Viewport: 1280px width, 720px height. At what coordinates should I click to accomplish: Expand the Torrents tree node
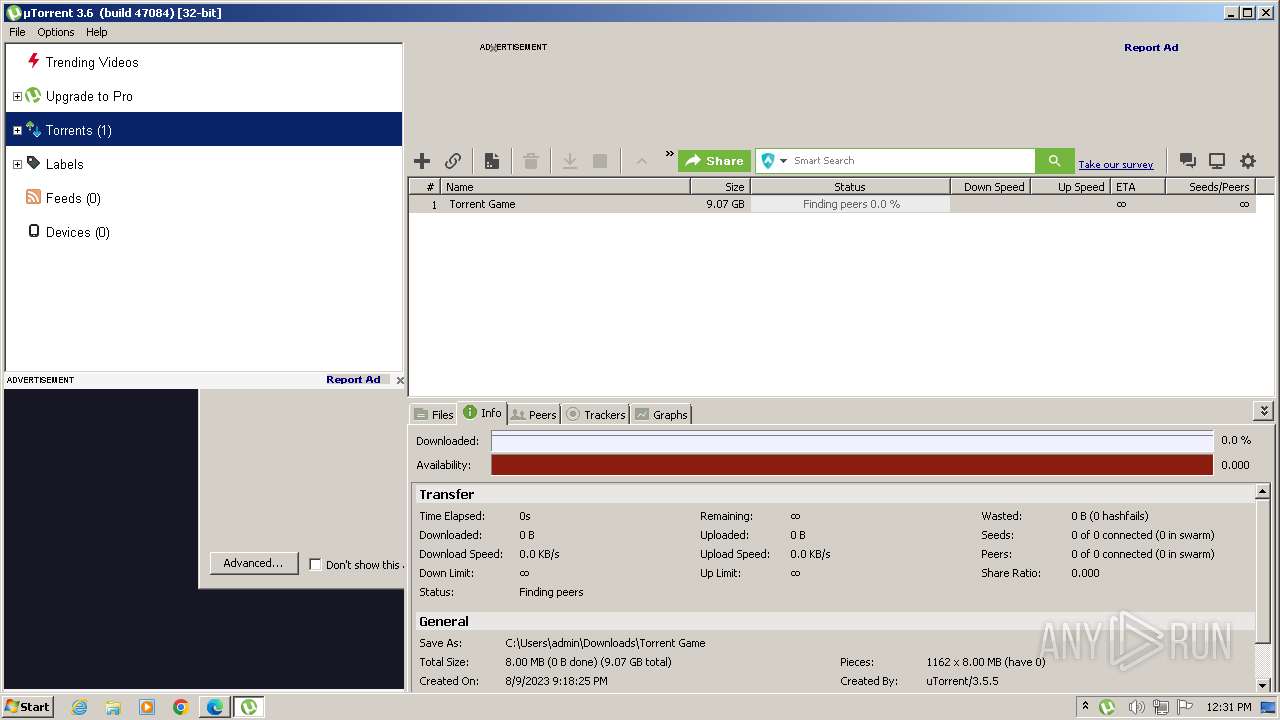pos(17,131)
